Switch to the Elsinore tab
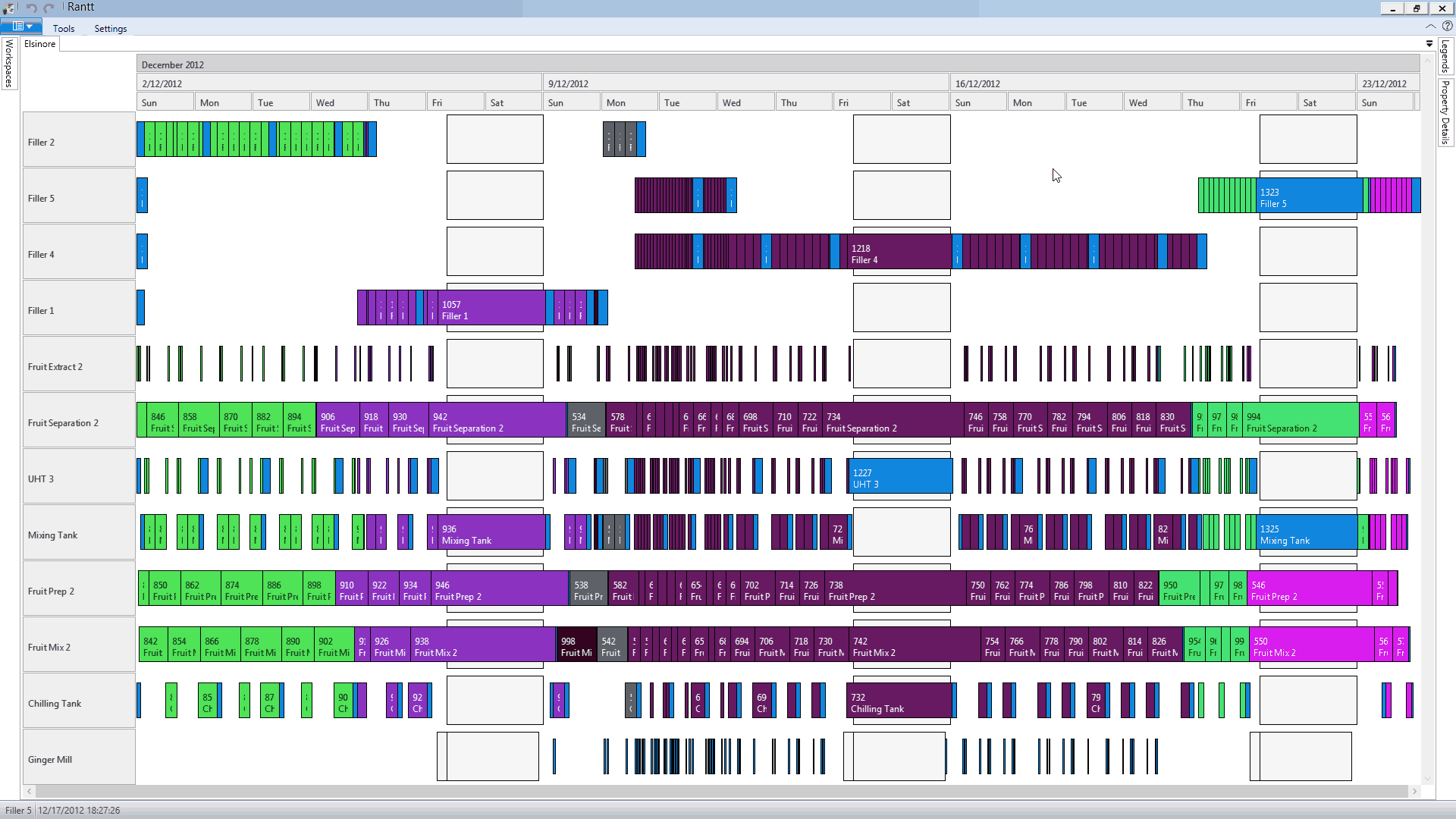Screen dimensions: 1456x819 click(40, 44)
